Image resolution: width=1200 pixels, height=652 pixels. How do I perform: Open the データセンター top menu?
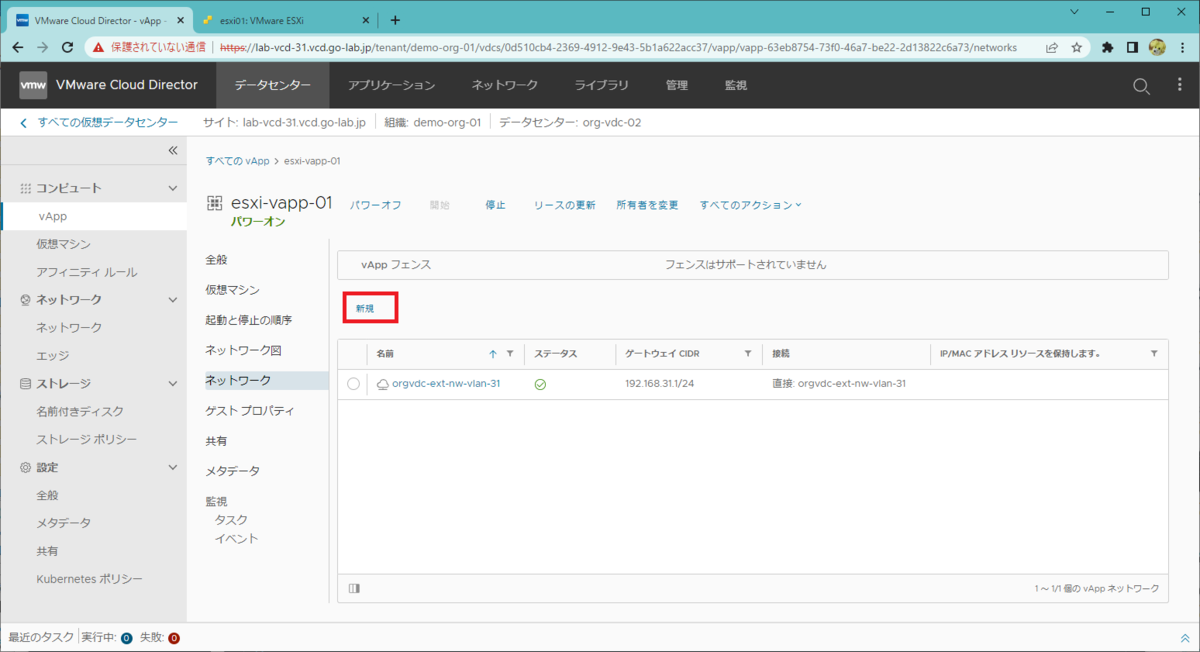click(273, 85)
